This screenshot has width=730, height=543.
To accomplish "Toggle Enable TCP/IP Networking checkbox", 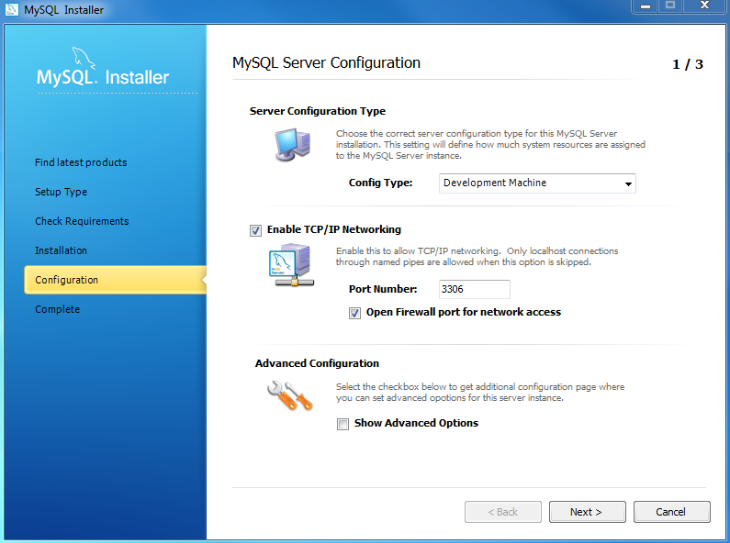I will pos(256,231).
